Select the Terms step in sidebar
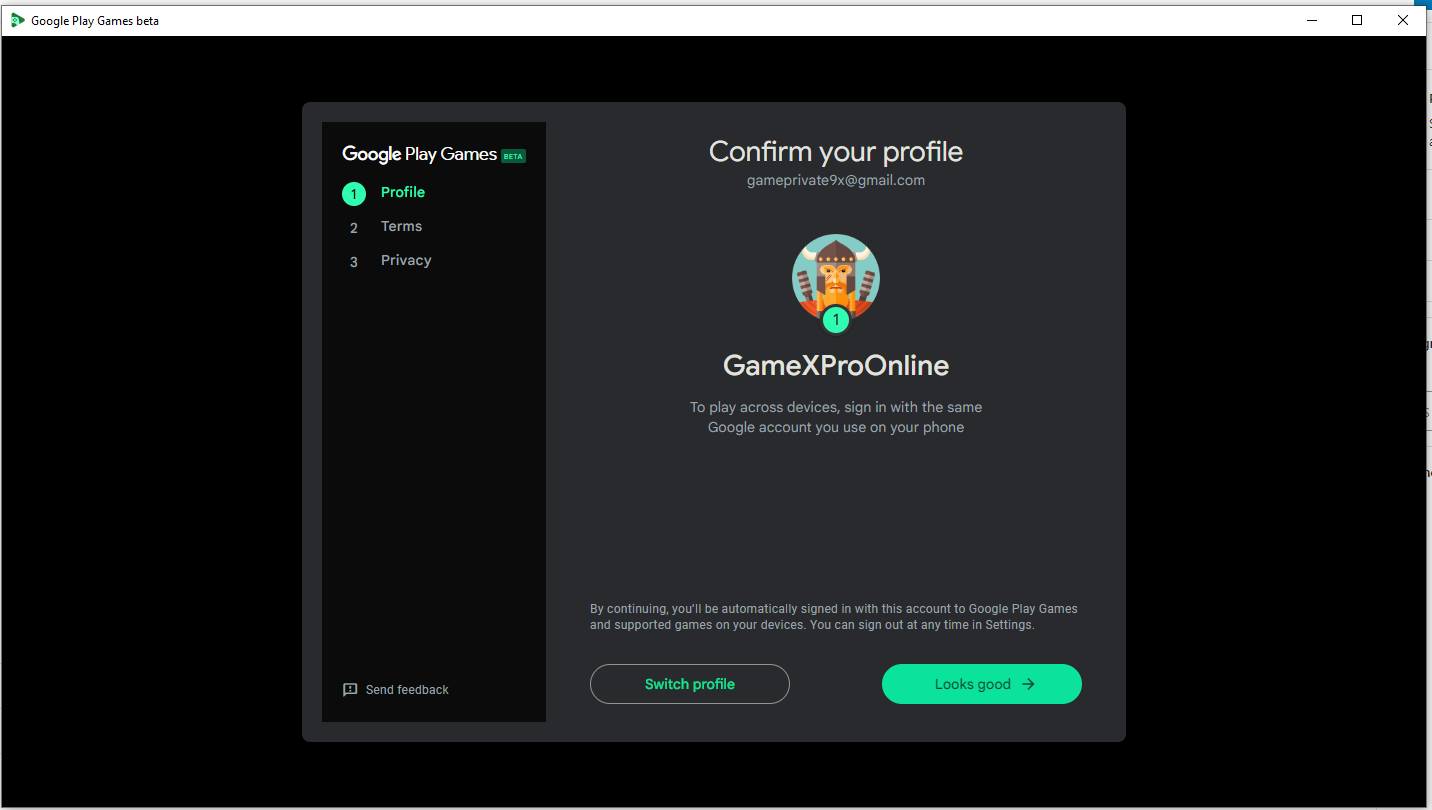The image size is (1432, 810). [401, 225]
